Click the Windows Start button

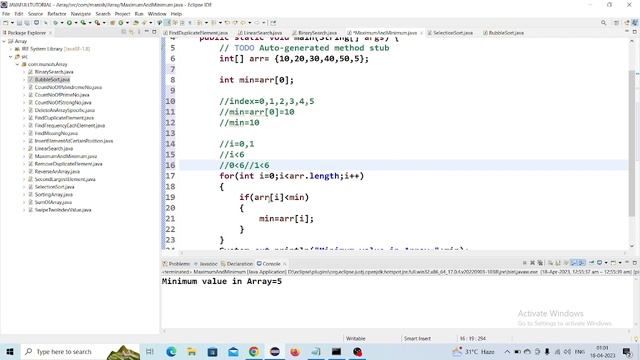point(10,351)
